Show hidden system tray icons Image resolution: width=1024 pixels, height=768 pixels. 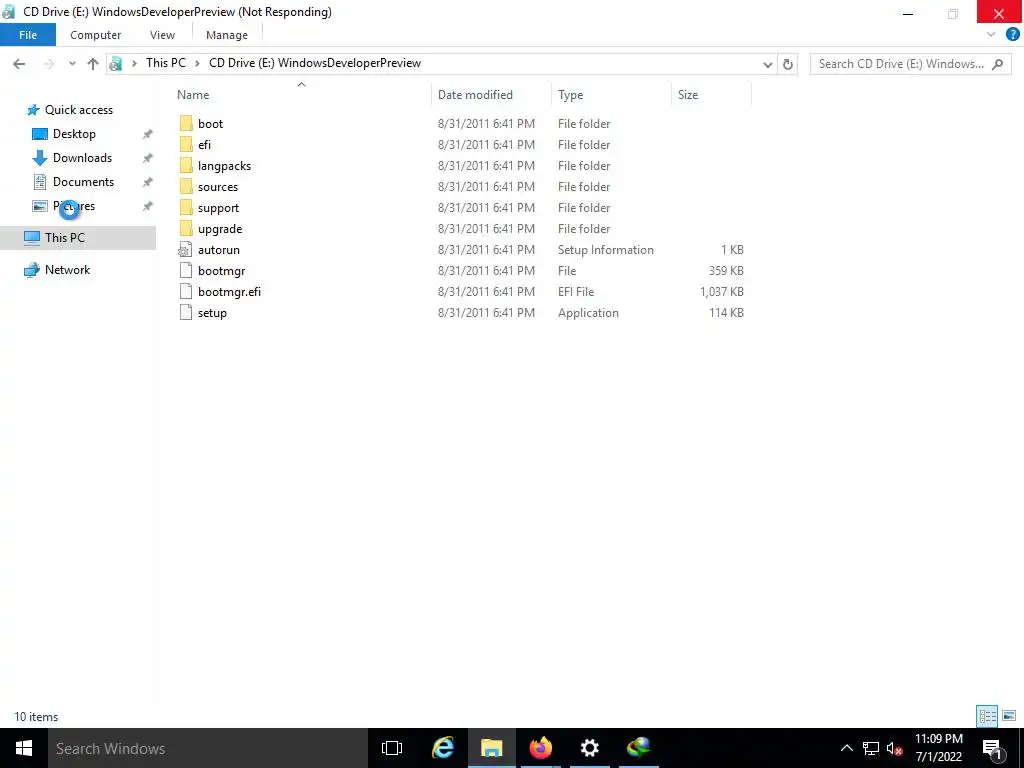(x=846, y=748)
